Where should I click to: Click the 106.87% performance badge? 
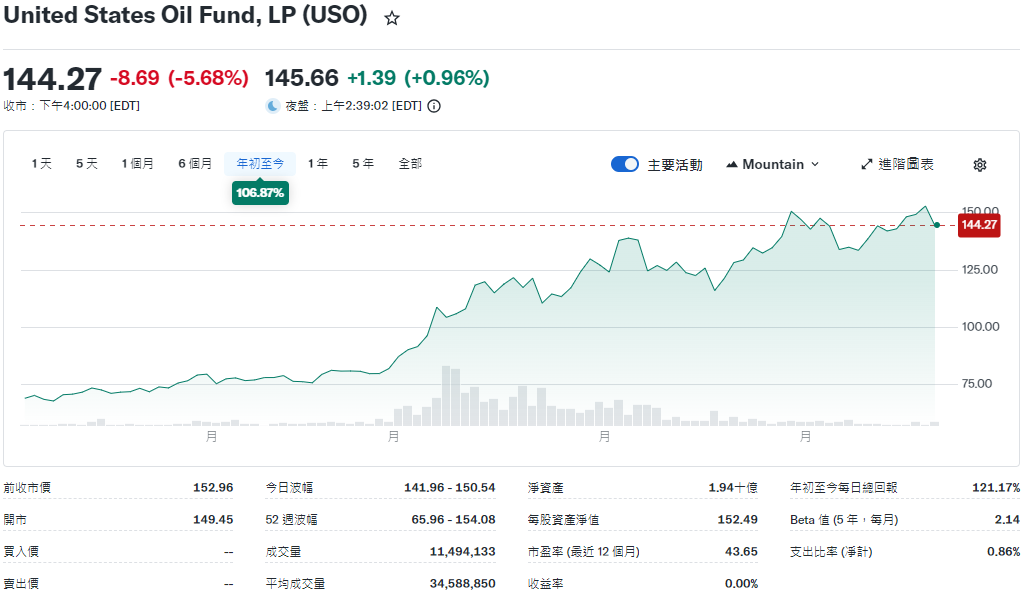260,193
